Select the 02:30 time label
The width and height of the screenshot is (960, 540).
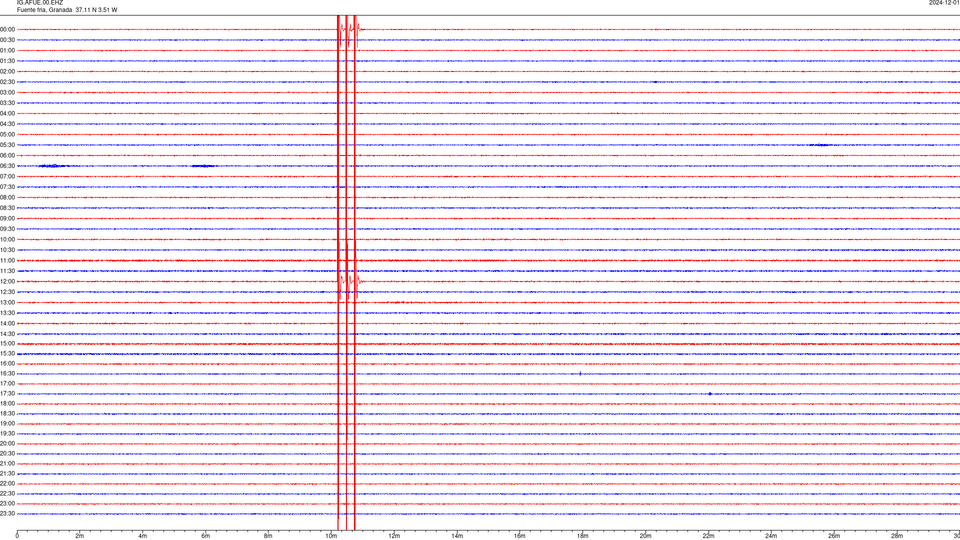click(x=7, y=82)
